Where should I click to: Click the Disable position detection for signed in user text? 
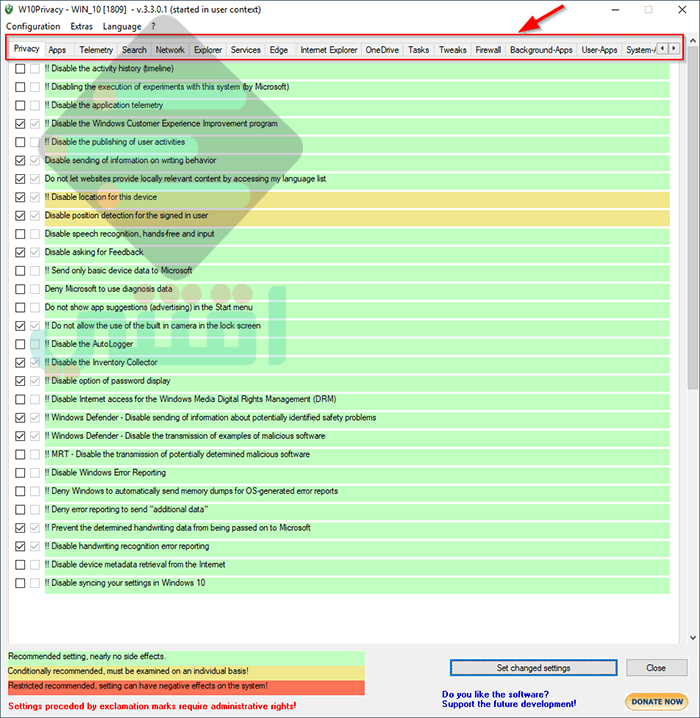[126, 215]
